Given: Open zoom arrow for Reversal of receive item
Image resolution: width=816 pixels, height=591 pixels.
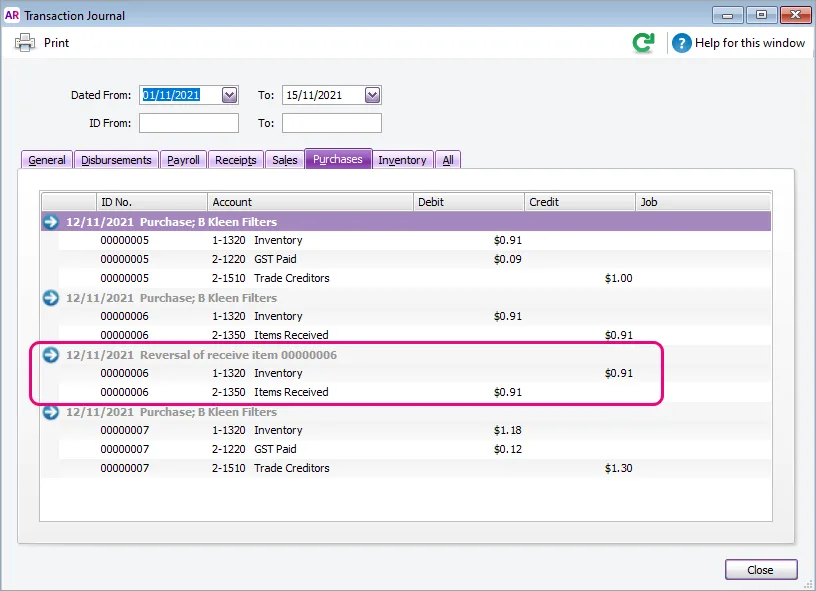Looking at the screenshot, I should click(51, 355).
